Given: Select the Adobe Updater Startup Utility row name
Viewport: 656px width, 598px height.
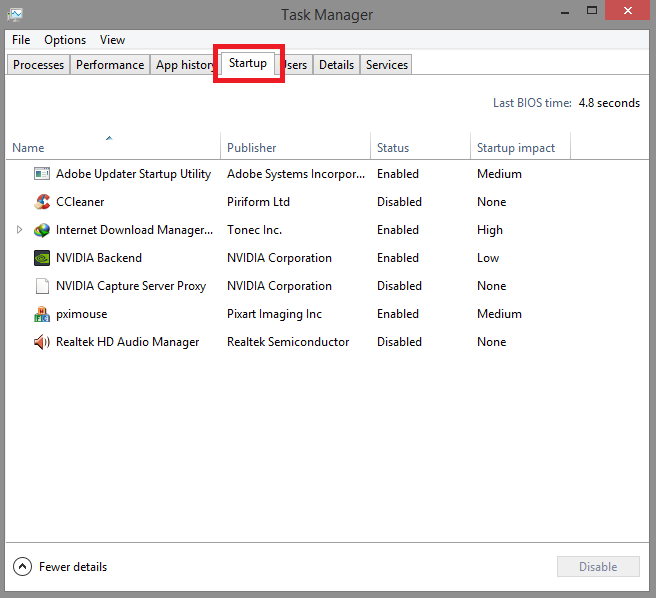Looking at the screenshot, I should [x=133, y=174].
